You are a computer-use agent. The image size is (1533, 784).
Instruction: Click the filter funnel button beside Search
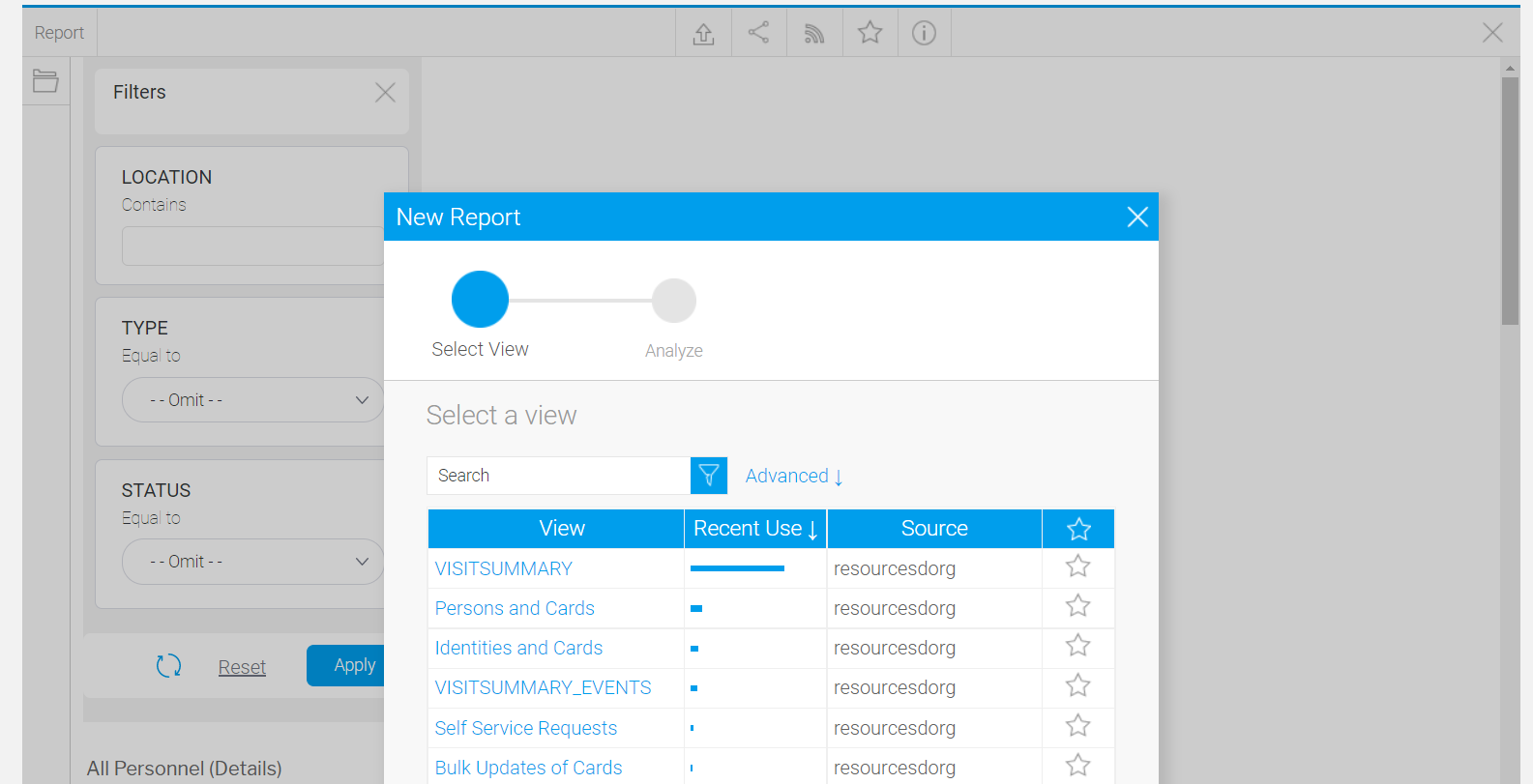709,476
